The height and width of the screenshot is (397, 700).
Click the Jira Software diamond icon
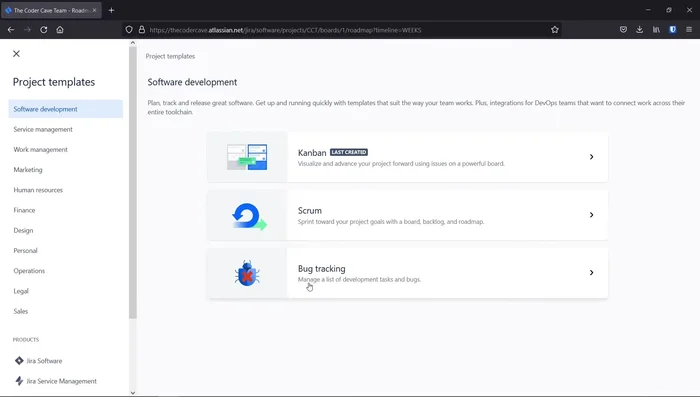(19, 360)
